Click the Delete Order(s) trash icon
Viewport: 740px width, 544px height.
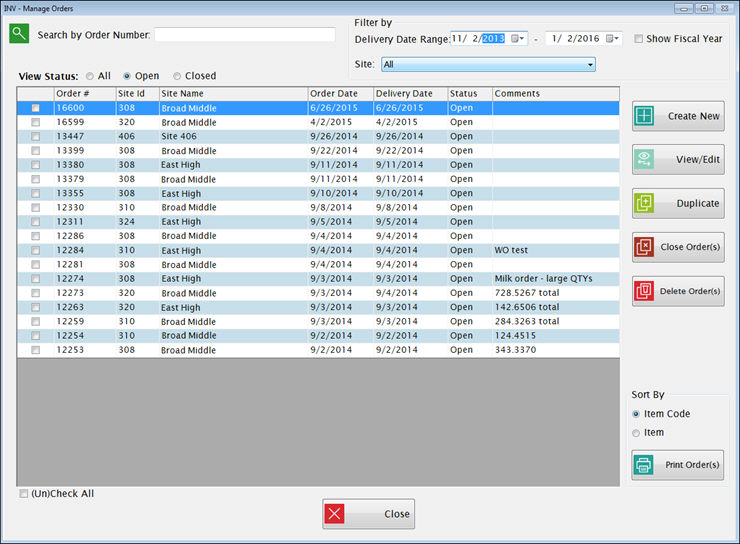pyautogui.click(x=645, y=291)
